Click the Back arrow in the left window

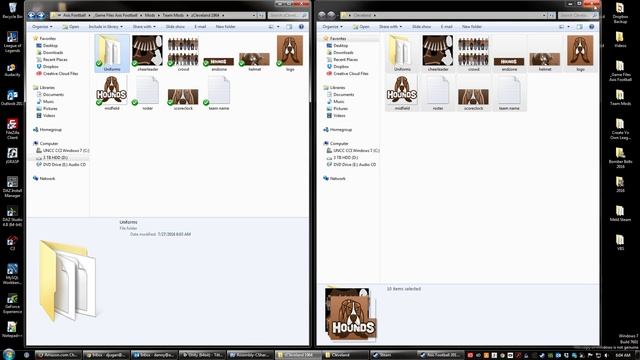[x=31, y=15]
